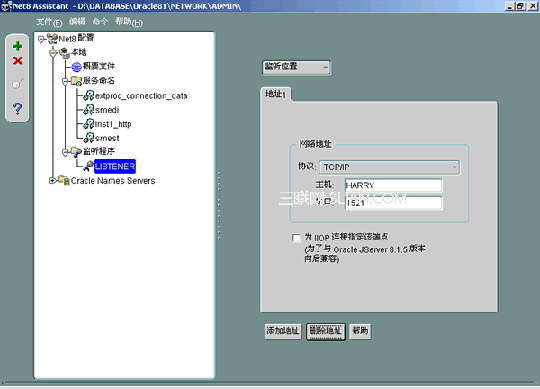The image size is (540, 389).
Task: Click the port field containing 1521
Action: [x=393, y=203]
